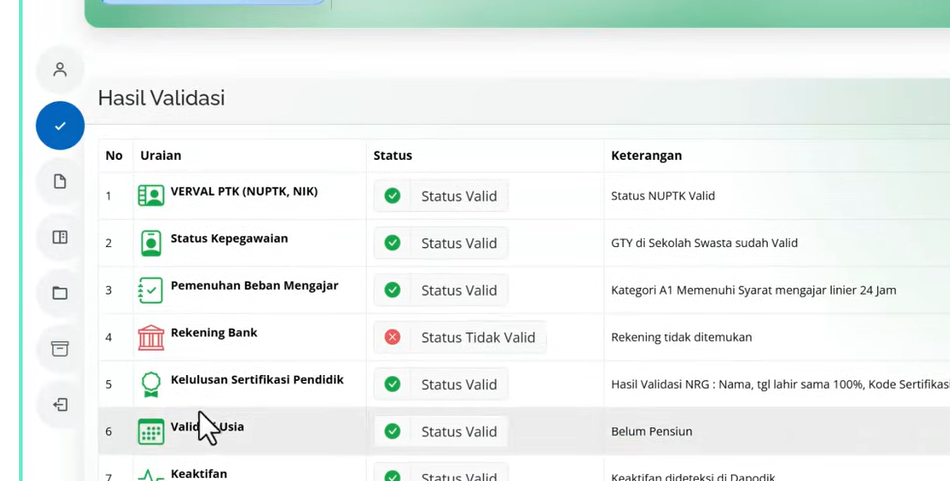Click the Rekening Bank label
This screenshot has height=481, width=950.
point(214,333)
